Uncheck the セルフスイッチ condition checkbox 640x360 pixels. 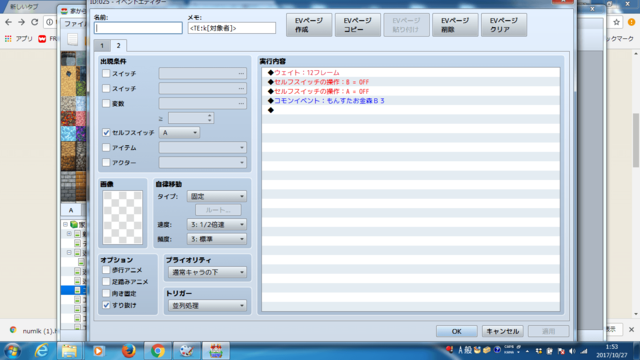point(106,133)
